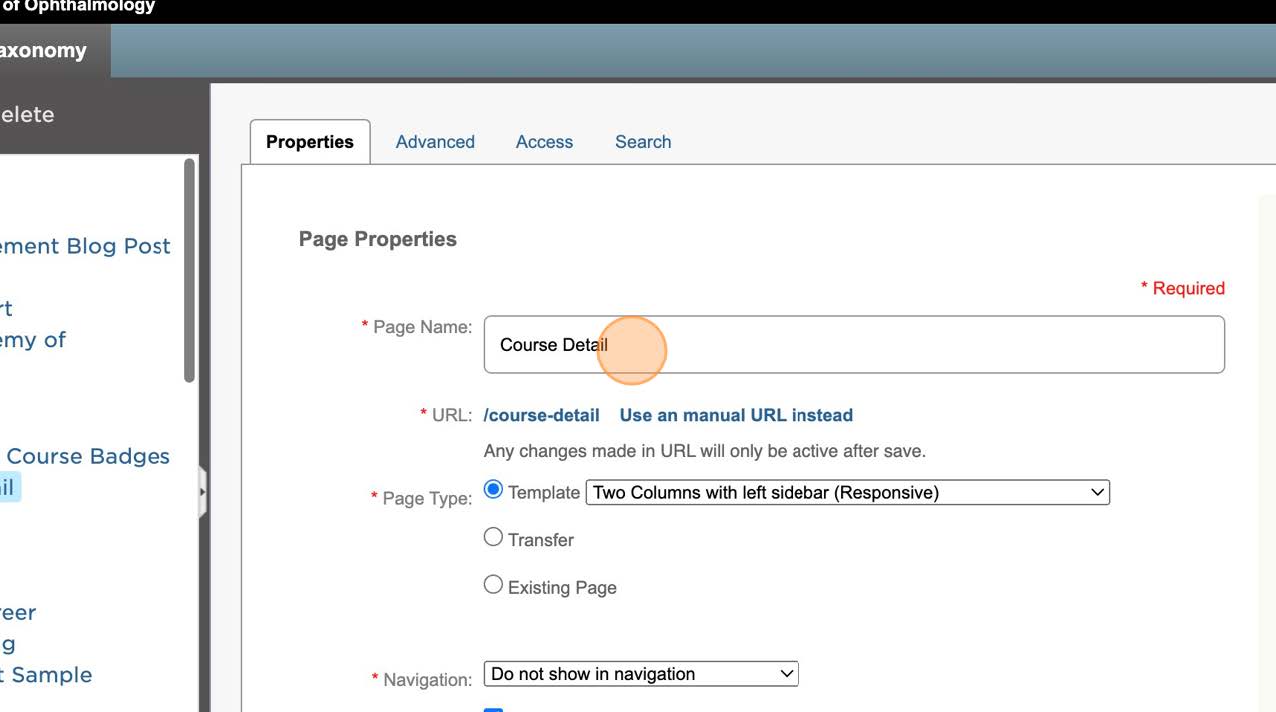The image size is (1276, 712).
Task: Click the /course-detail URL link
Action: click(542, 415)
